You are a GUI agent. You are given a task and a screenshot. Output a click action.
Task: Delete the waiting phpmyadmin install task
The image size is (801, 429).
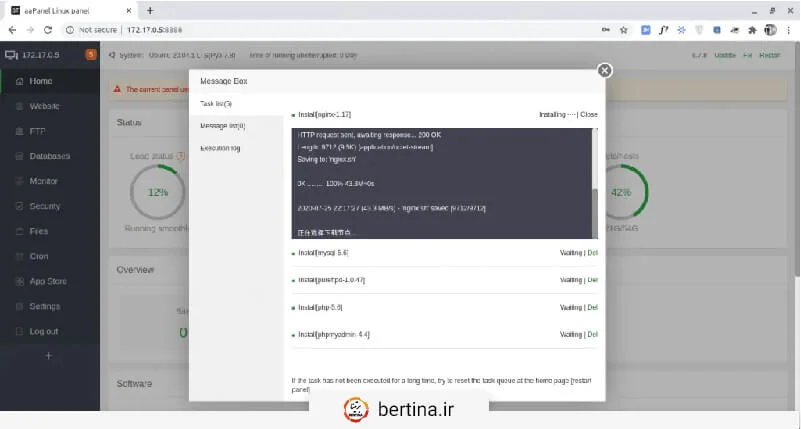click(x=592, y=334)
